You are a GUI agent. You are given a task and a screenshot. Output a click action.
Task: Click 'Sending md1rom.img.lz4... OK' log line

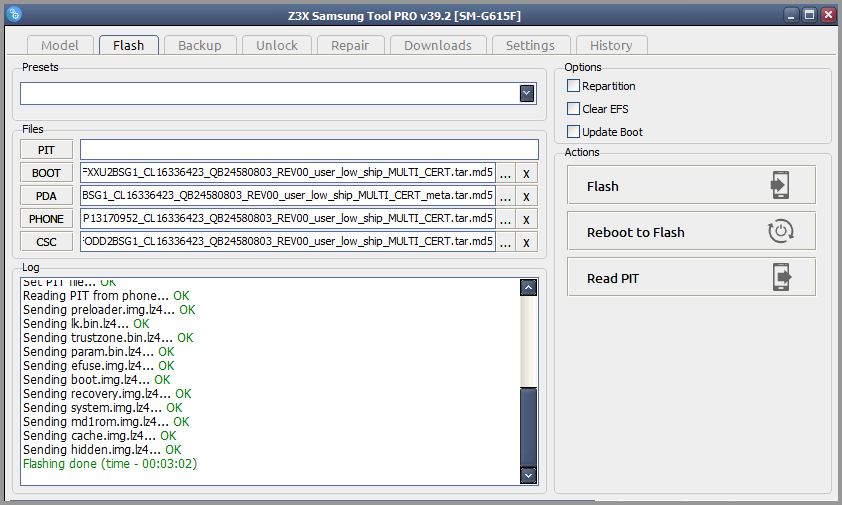[106, 422]
